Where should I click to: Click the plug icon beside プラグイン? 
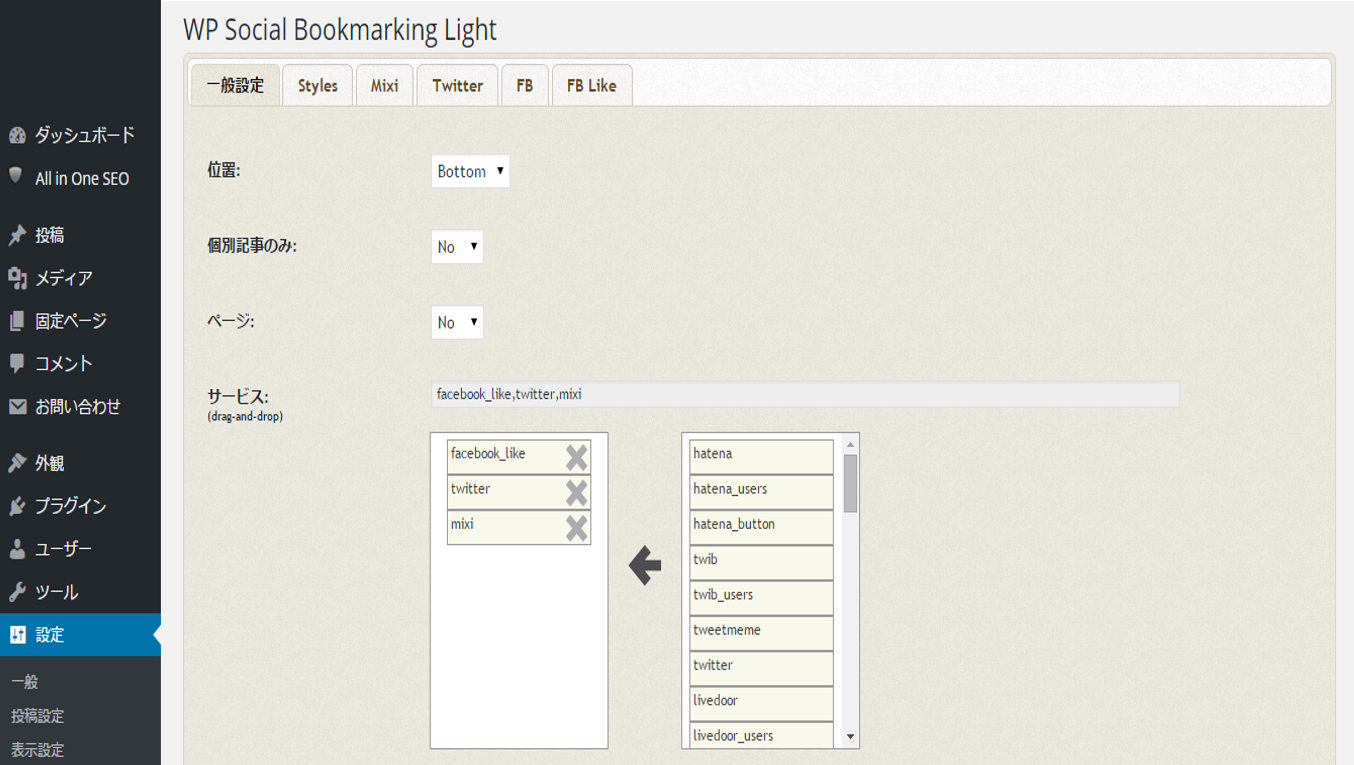click(17, 506)
